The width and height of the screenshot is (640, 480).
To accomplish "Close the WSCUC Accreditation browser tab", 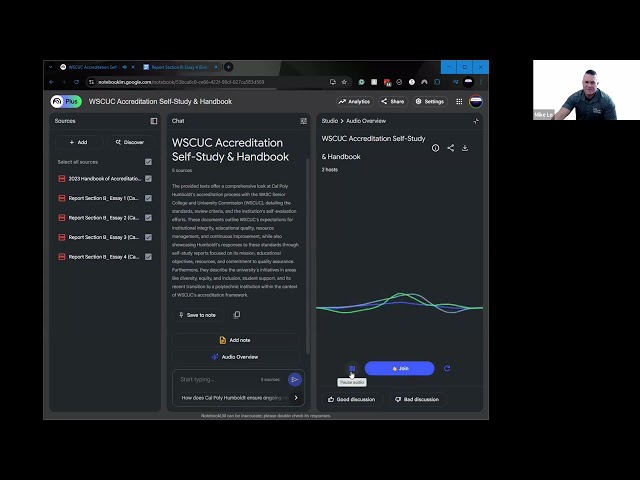I will coord(133,67).
